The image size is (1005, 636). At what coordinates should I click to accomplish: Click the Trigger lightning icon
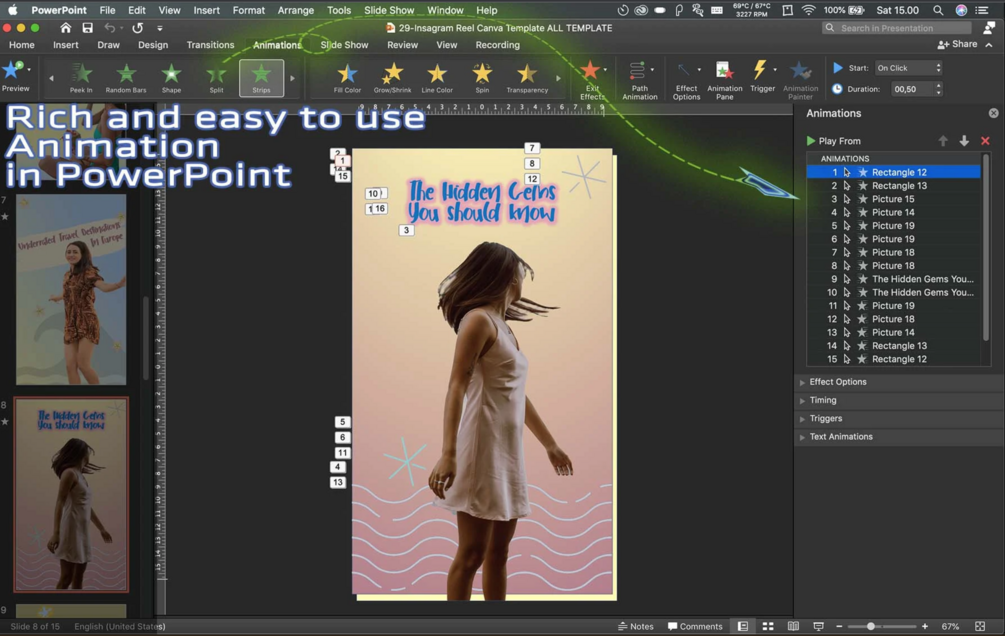point(760,72)
